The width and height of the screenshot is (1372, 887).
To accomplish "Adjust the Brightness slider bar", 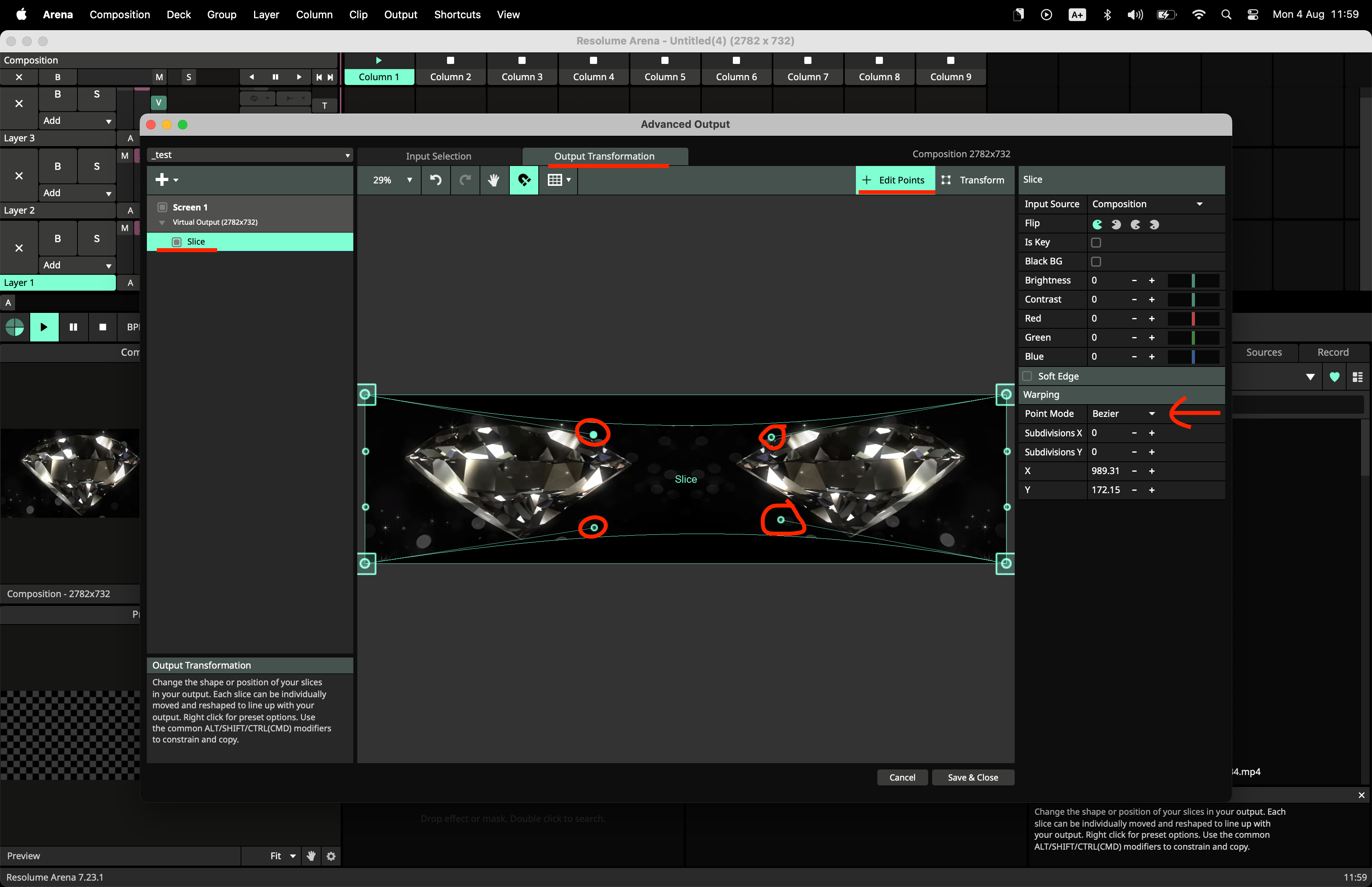I will 1193,280.
